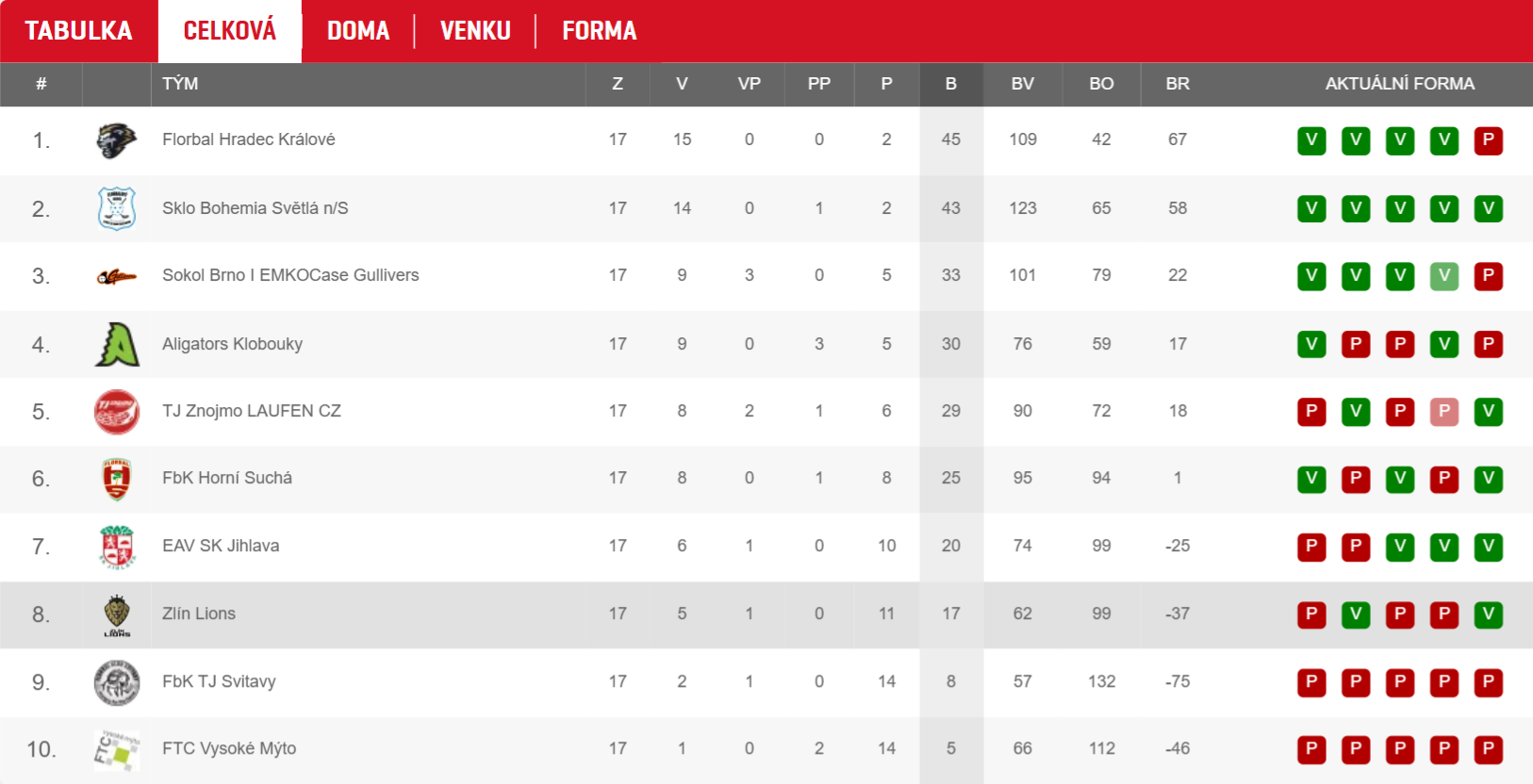The width and height of the screenshot is (1533, 784).
Task: Click the FbK TJ Svitavy logo
Action: tap(117, 682)
